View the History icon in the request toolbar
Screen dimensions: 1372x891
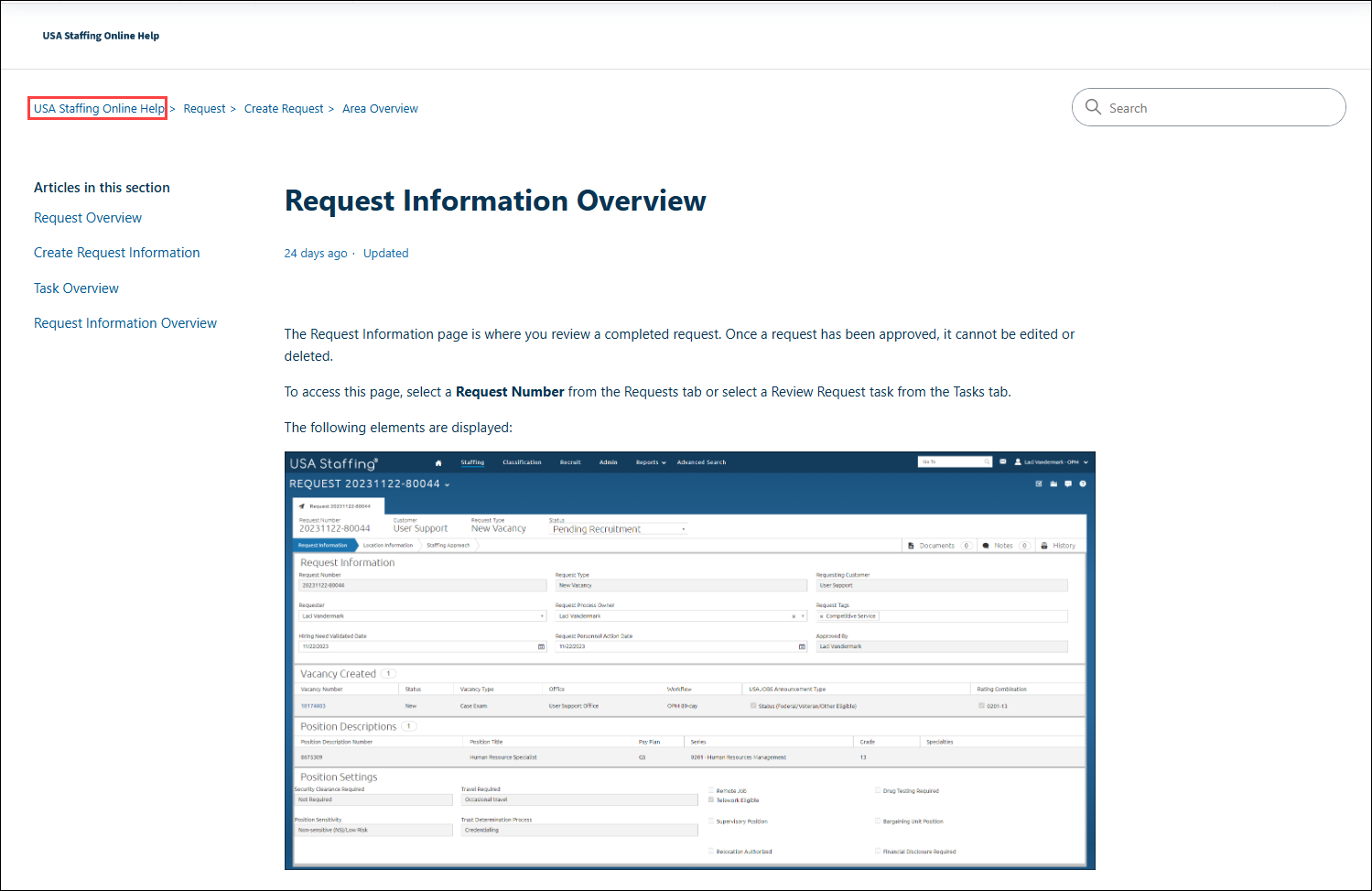[1058, 545]
